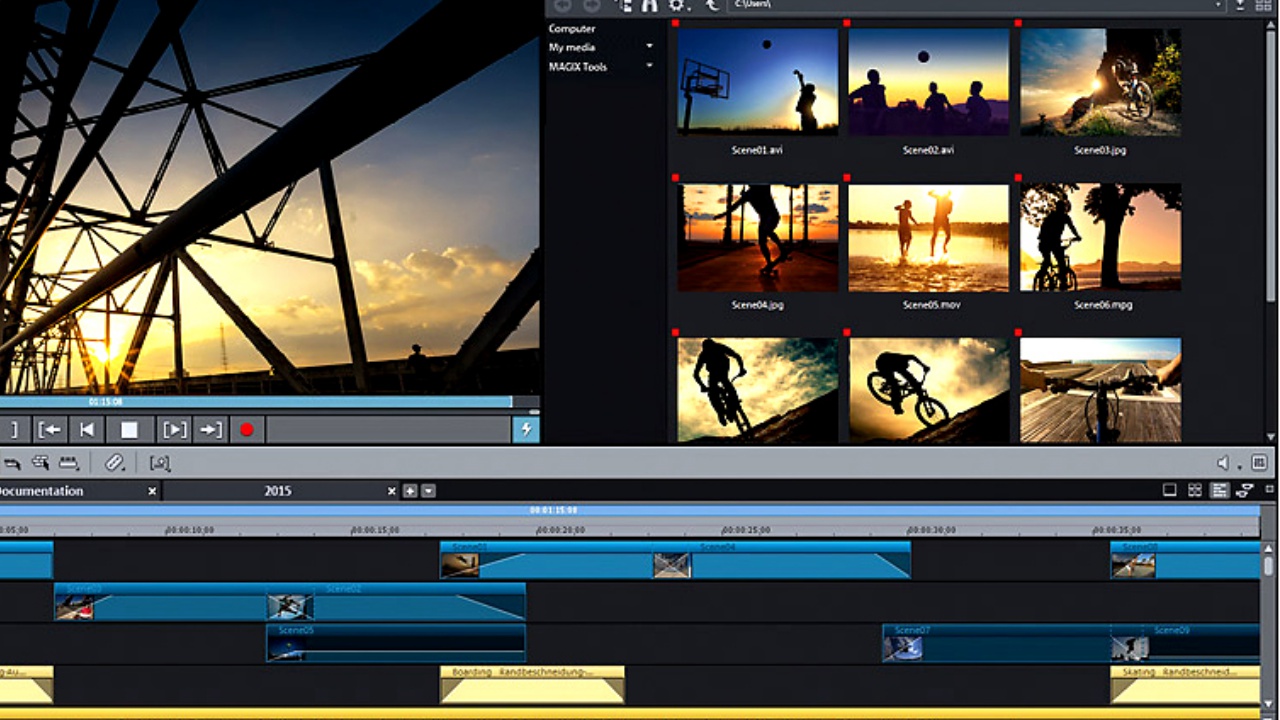This screenshot has width=1280, height=720.
Task: Click the paperclip grouping icon
Action: [x=115, y=463]
